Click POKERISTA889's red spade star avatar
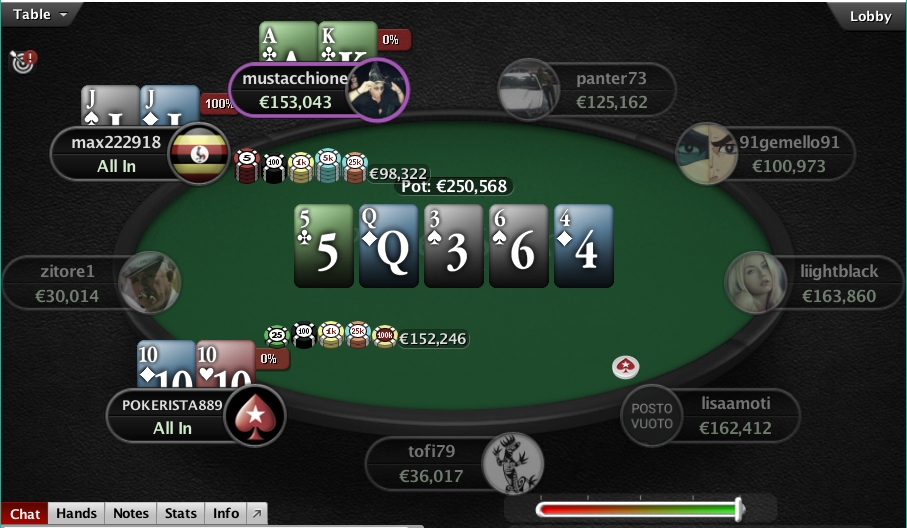907x528 pixels. click(255, 416)
